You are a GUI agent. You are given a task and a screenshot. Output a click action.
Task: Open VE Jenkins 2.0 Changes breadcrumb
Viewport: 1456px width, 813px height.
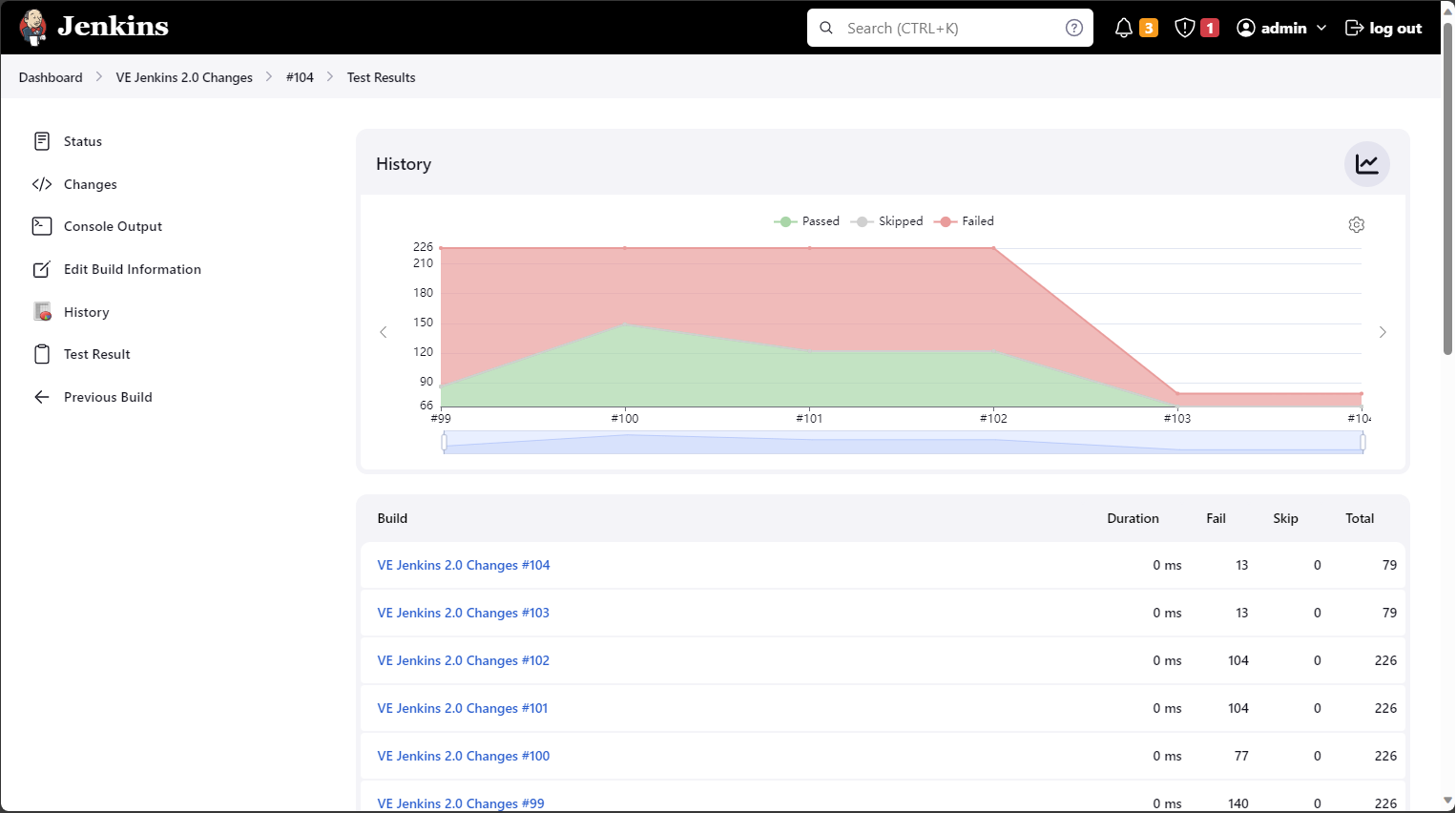point(184,77)
